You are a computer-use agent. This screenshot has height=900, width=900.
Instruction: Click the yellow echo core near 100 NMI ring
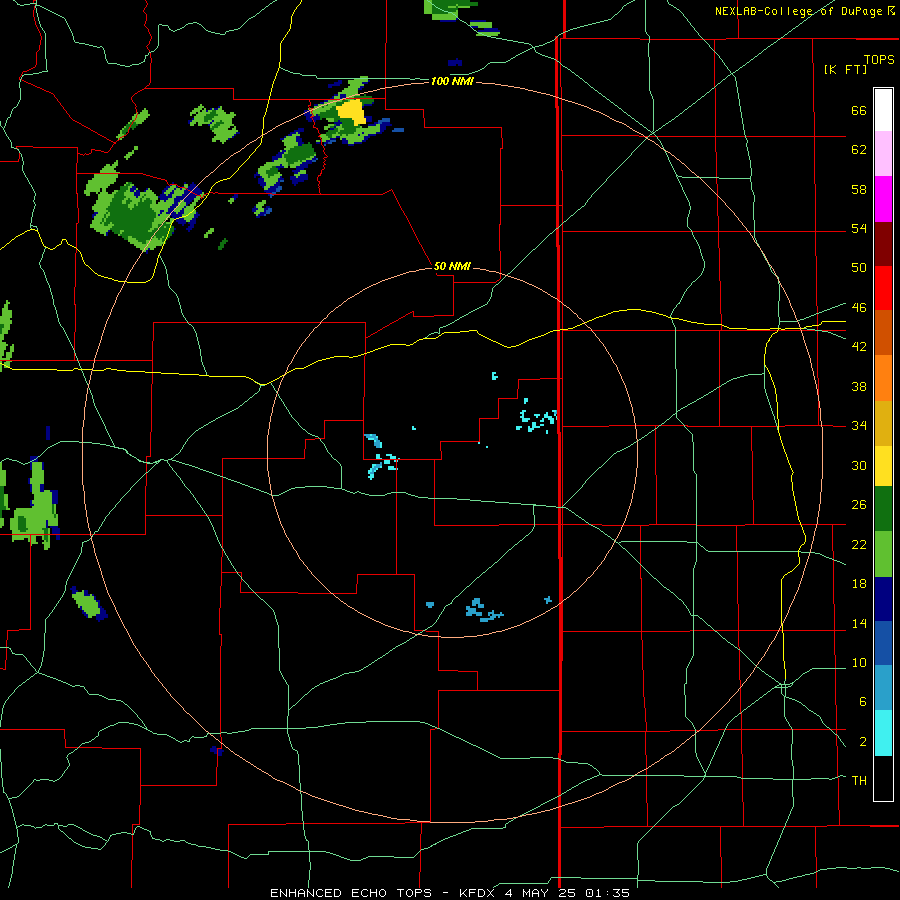tap(351, 111)
